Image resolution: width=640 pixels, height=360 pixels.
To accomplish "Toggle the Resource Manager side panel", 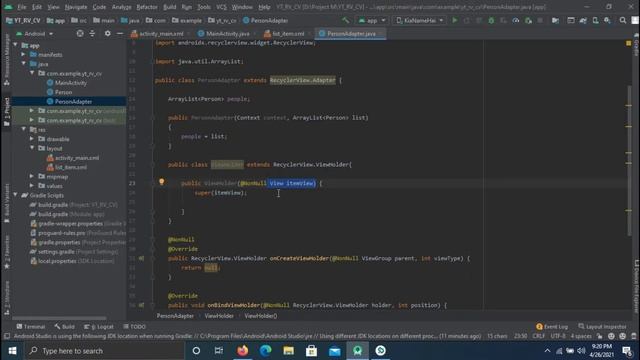I will (7, 60).
